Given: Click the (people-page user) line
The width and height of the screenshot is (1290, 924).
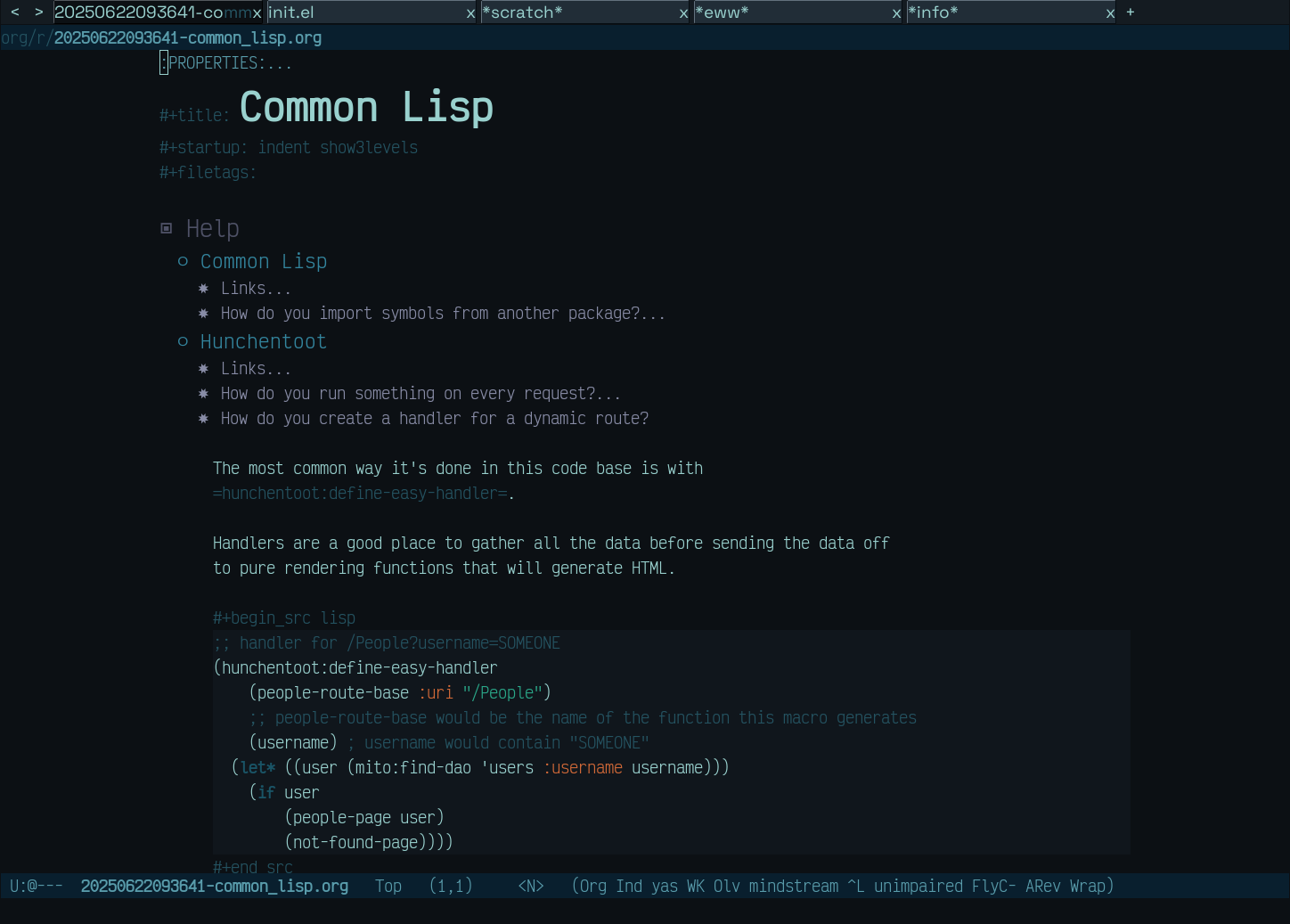Looking at the screenshot, I should point(364,818).
